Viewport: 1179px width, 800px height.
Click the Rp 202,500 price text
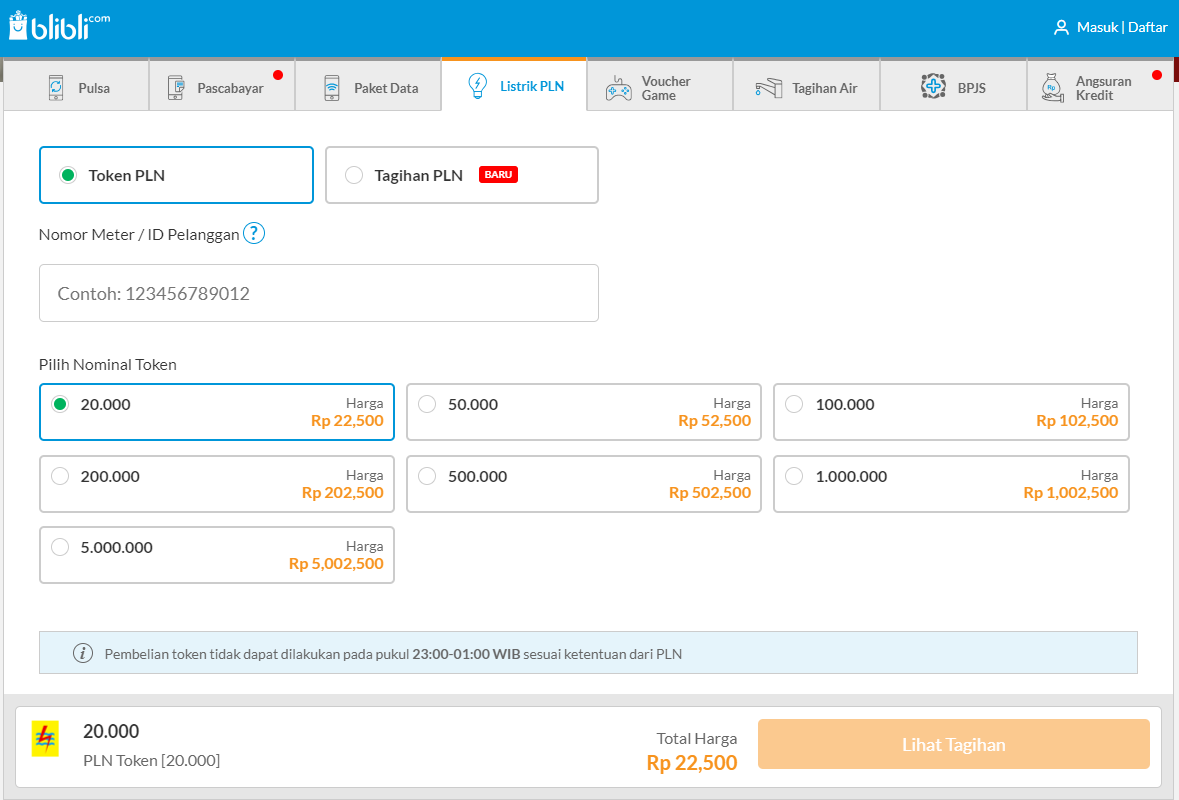pos(342,493)
